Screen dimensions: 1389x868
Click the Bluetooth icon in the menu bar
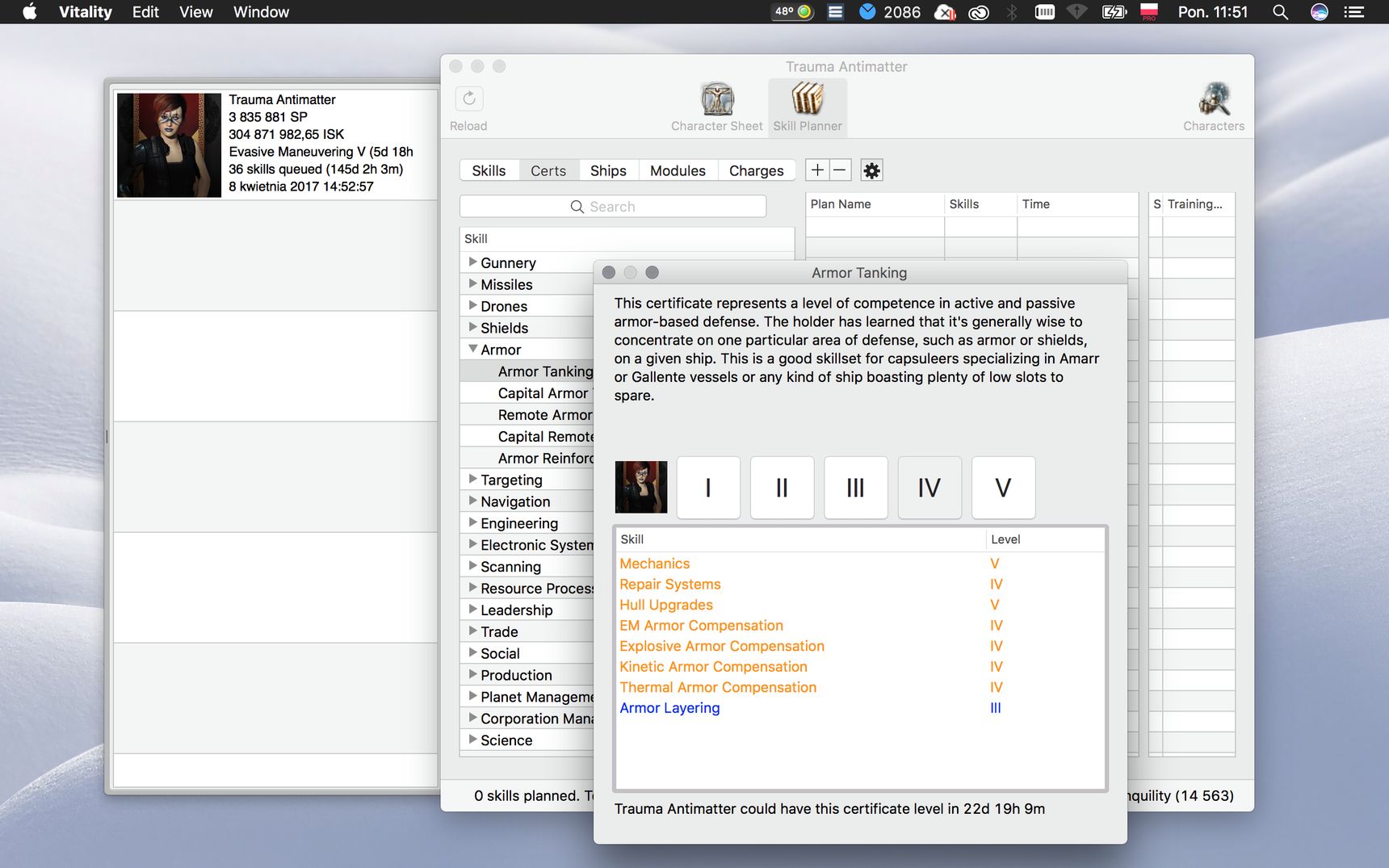[1011, 11]
